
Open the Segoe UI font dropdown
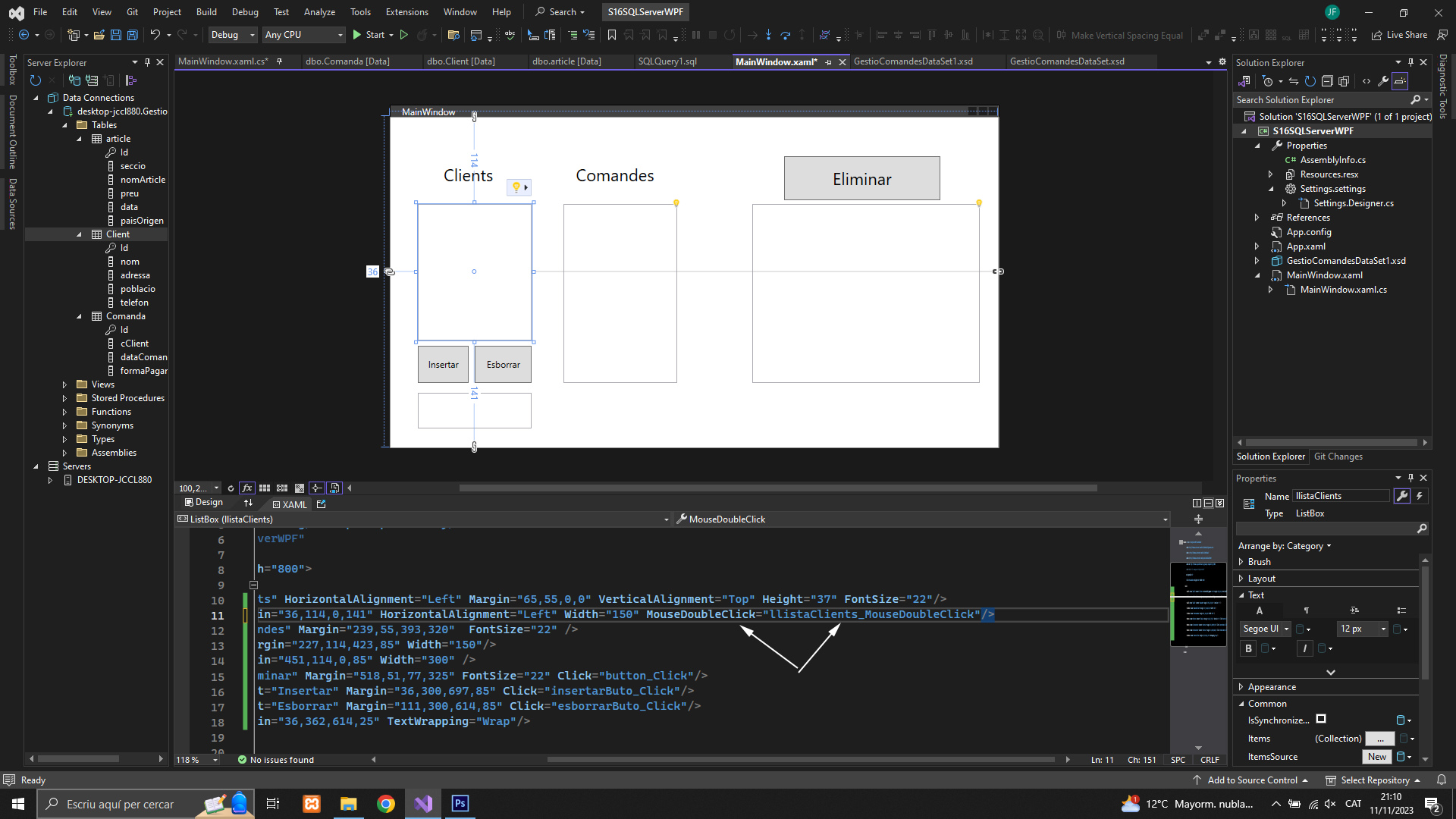tap(1286, 629)
